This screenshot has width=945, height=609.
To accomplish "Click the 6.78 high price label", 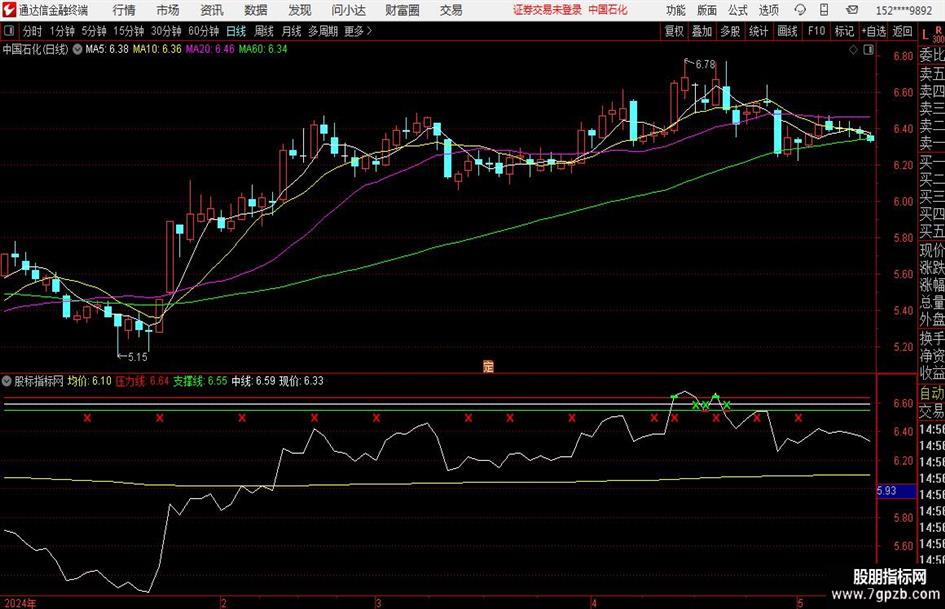I will [705, 64].
